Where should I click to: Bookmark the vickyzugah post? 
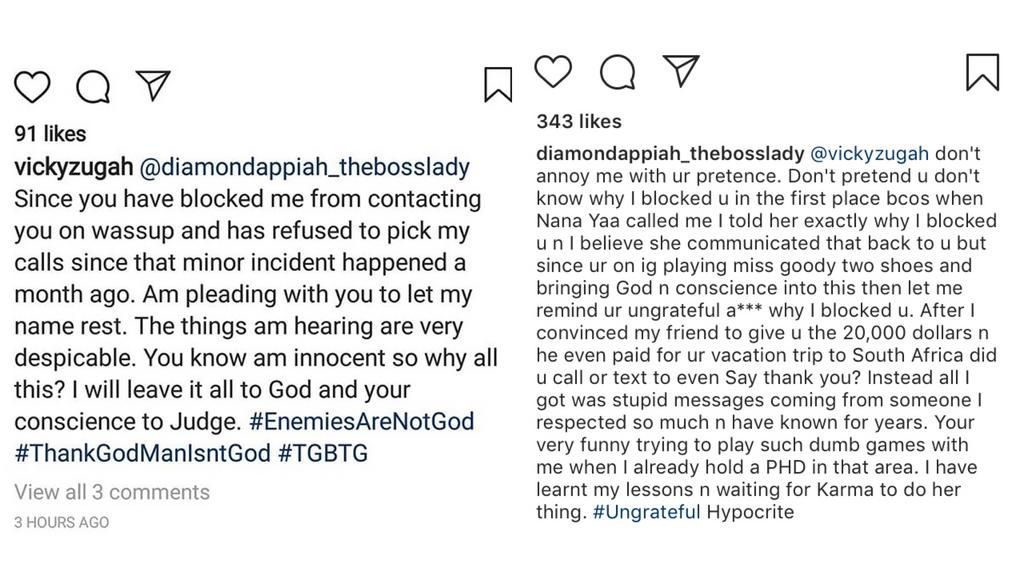[497, 85]
